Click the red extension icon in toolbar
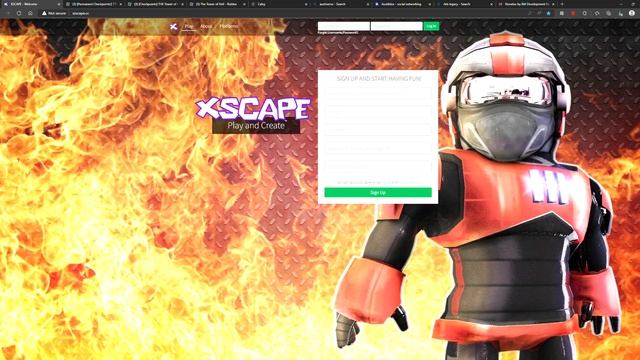 [573, 13]
